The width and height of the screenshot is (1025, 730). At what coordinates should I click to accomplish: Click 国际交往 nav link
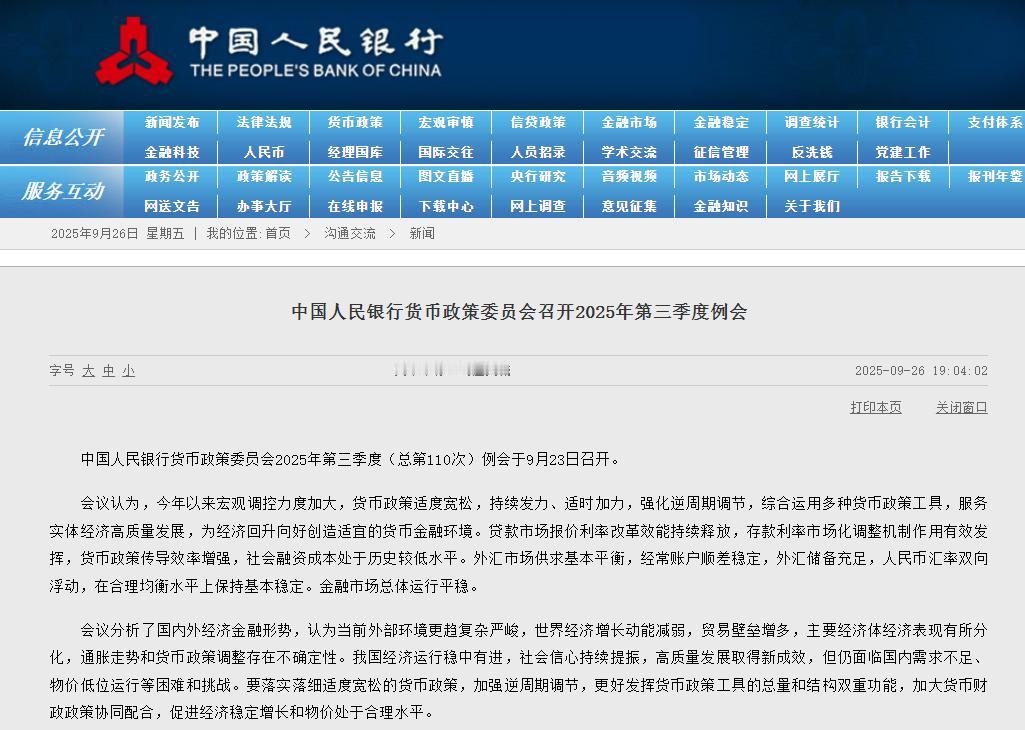tap(446, 152)
